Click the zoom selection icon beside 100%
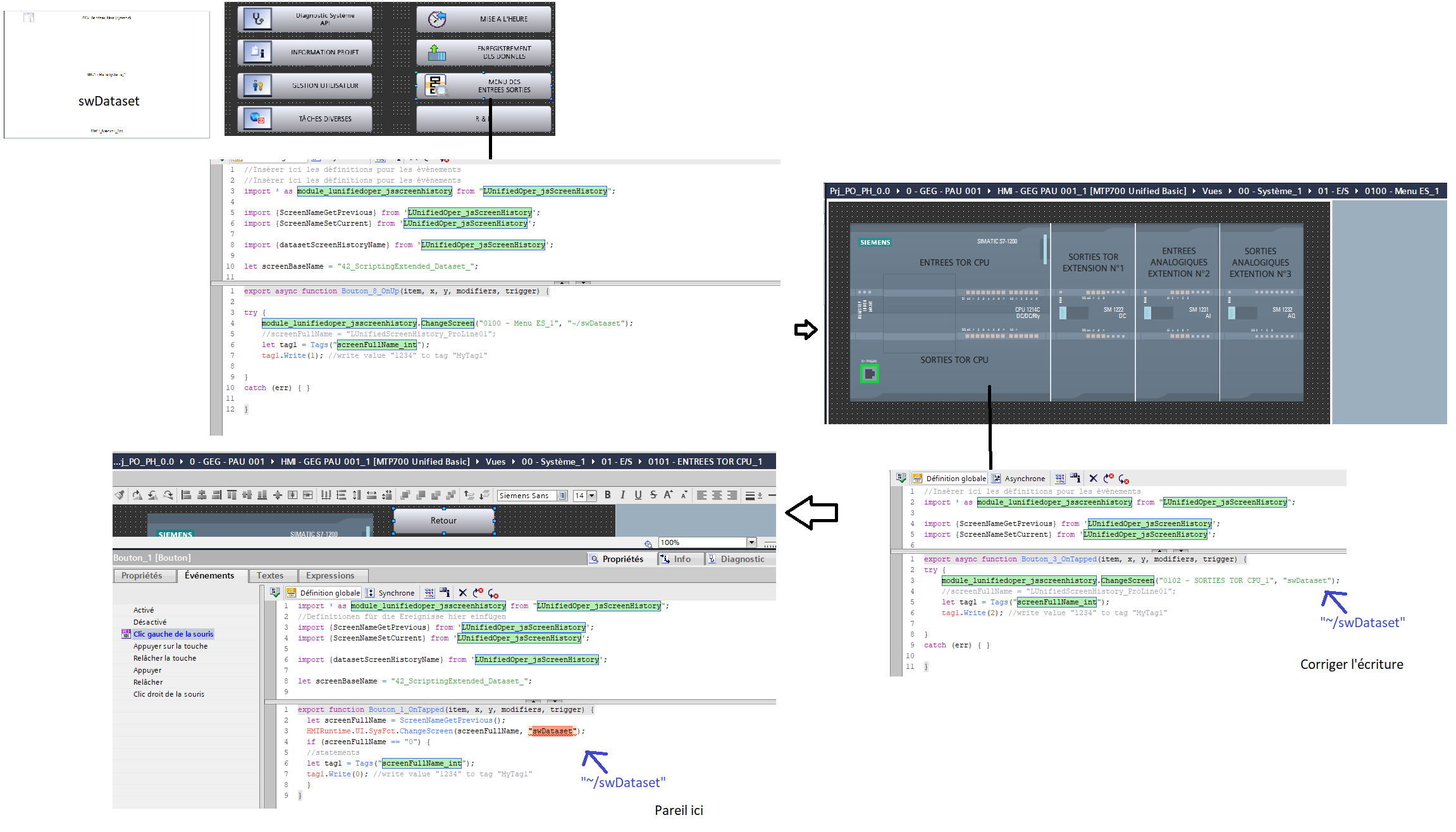This screenshot has width=1456, height=832. tap(648, 543)
